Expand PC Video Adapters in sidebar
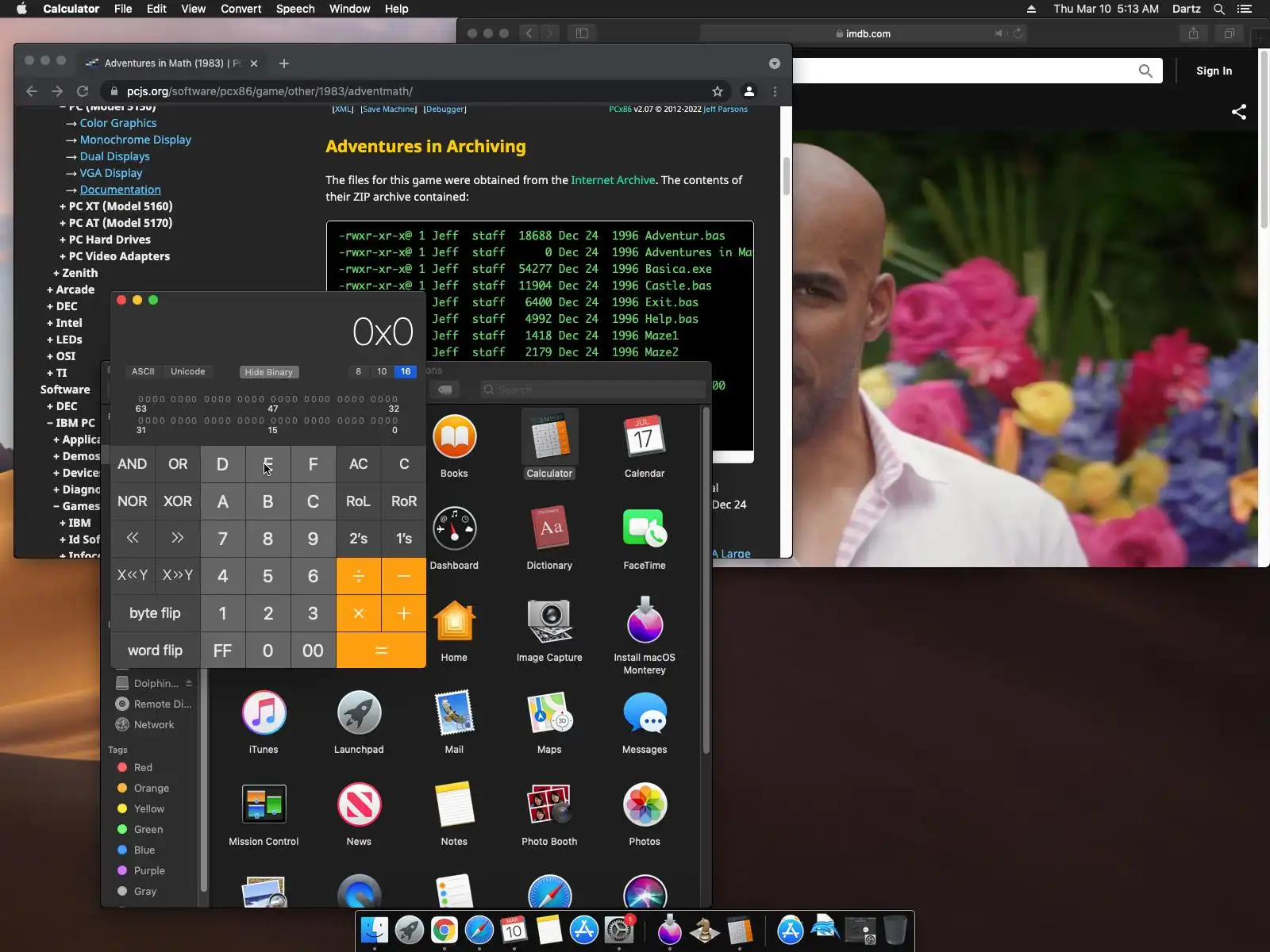This screenshot has width=1270, height=952. pyautogui.click(x=115, y=256)
